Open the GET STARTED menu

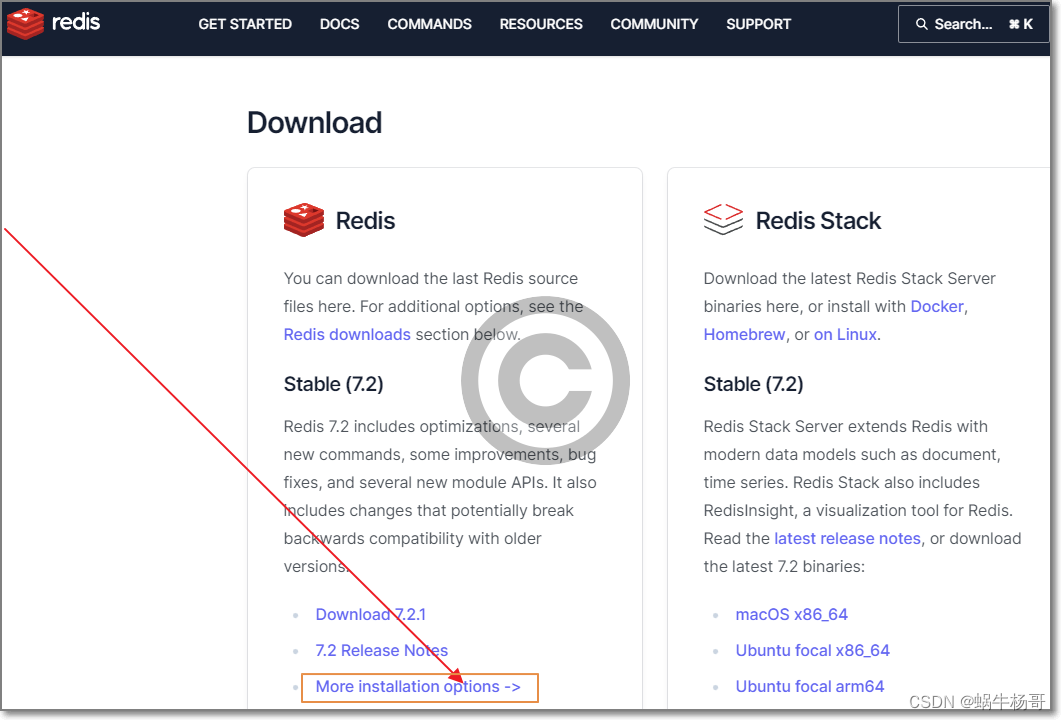[244, 24]
